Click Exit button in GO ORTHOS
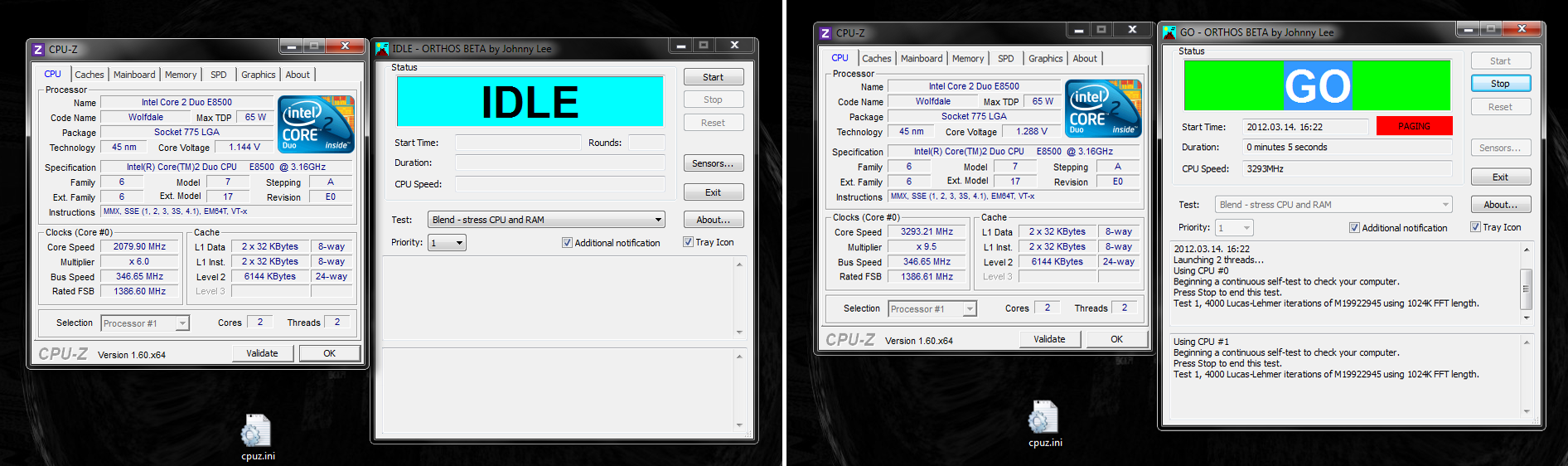This screenshot has width=1568, height=466. 1501,177
